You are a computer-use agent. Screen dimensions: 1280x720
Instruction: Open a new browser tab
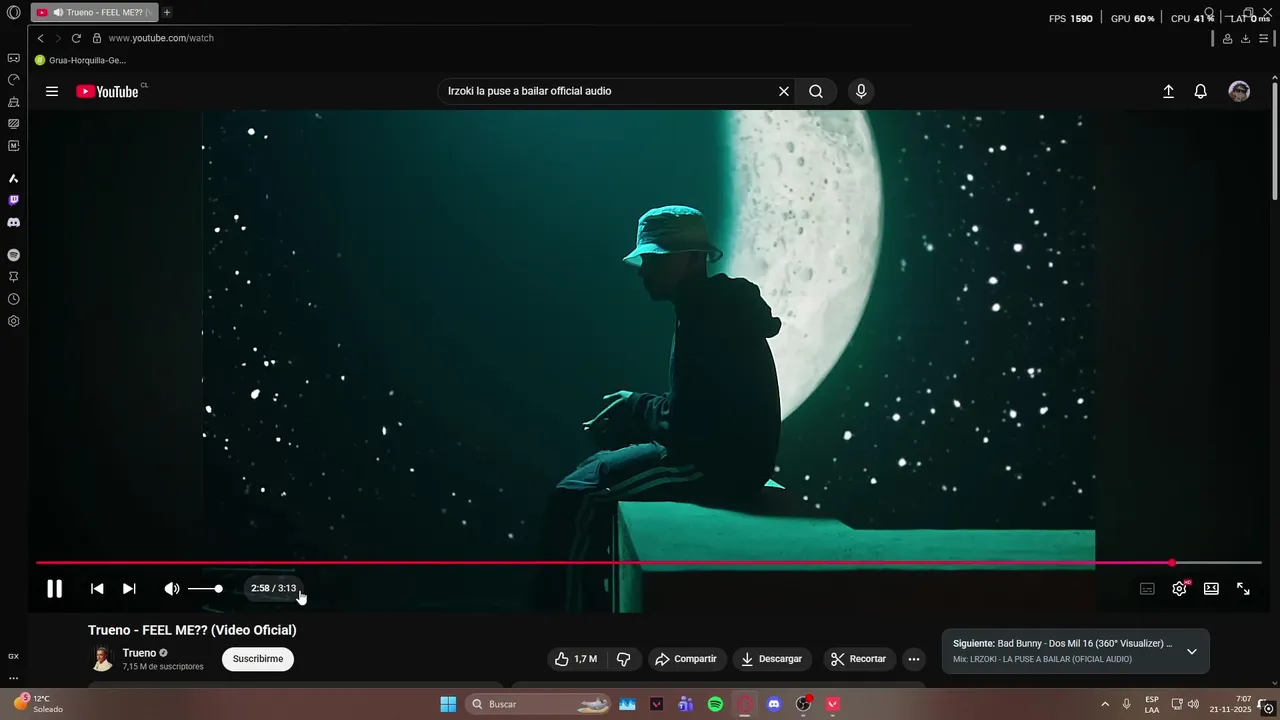(x=167, y=12)
